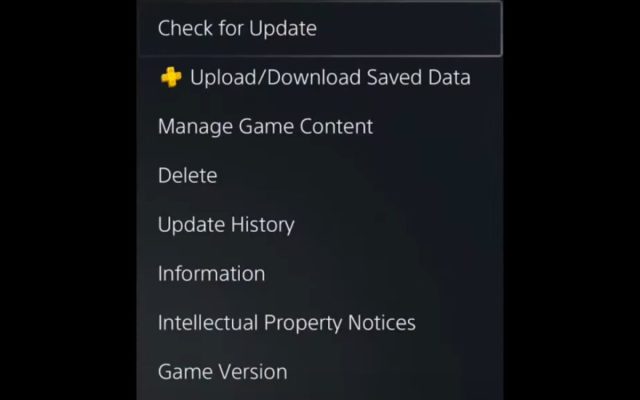Choose Manage Game Content
Image resolution: width=640 pixels, height=400 pixels.
click(321, 126)
